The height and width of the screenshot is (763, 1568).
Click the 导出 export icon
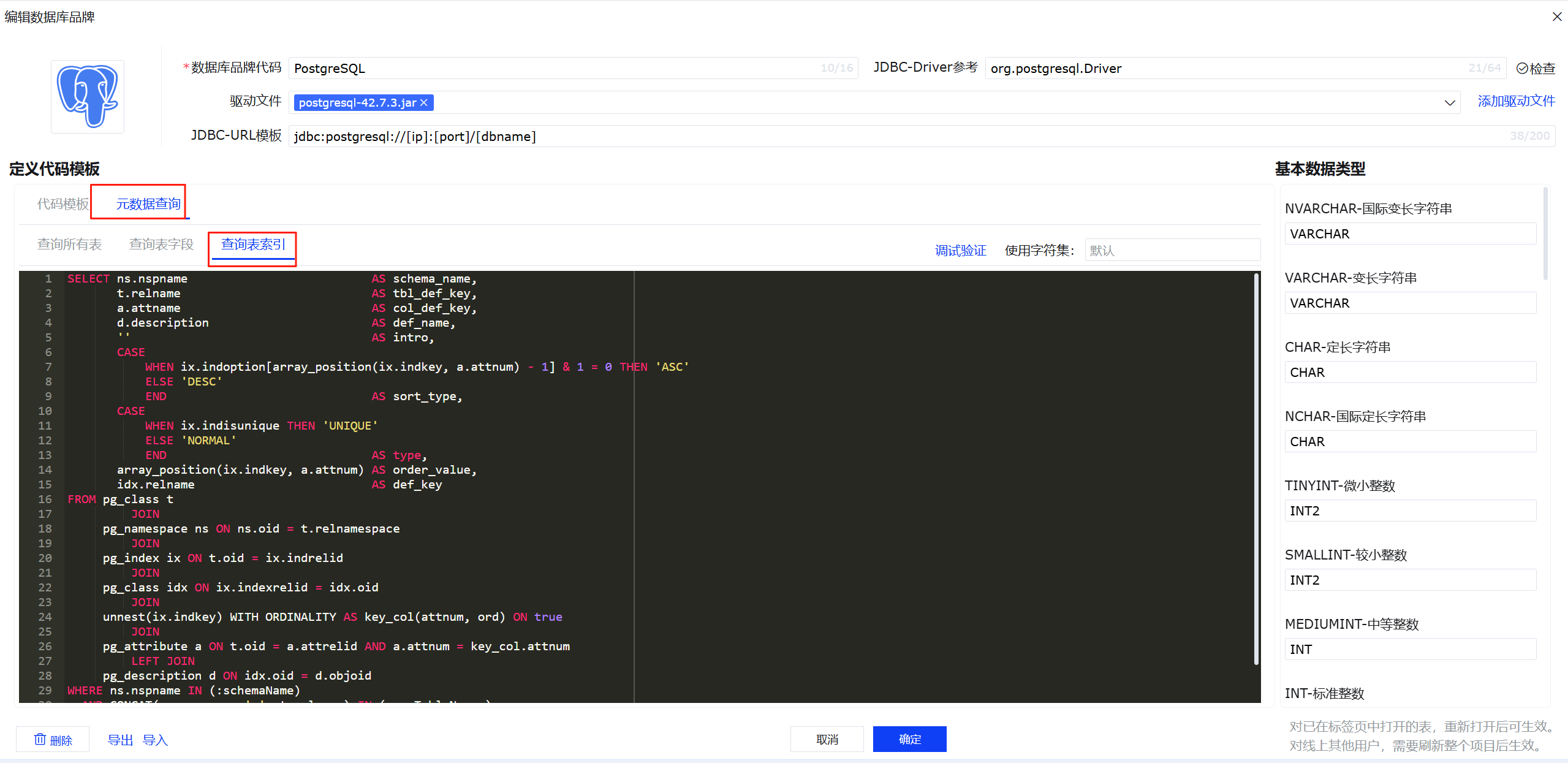120,739
